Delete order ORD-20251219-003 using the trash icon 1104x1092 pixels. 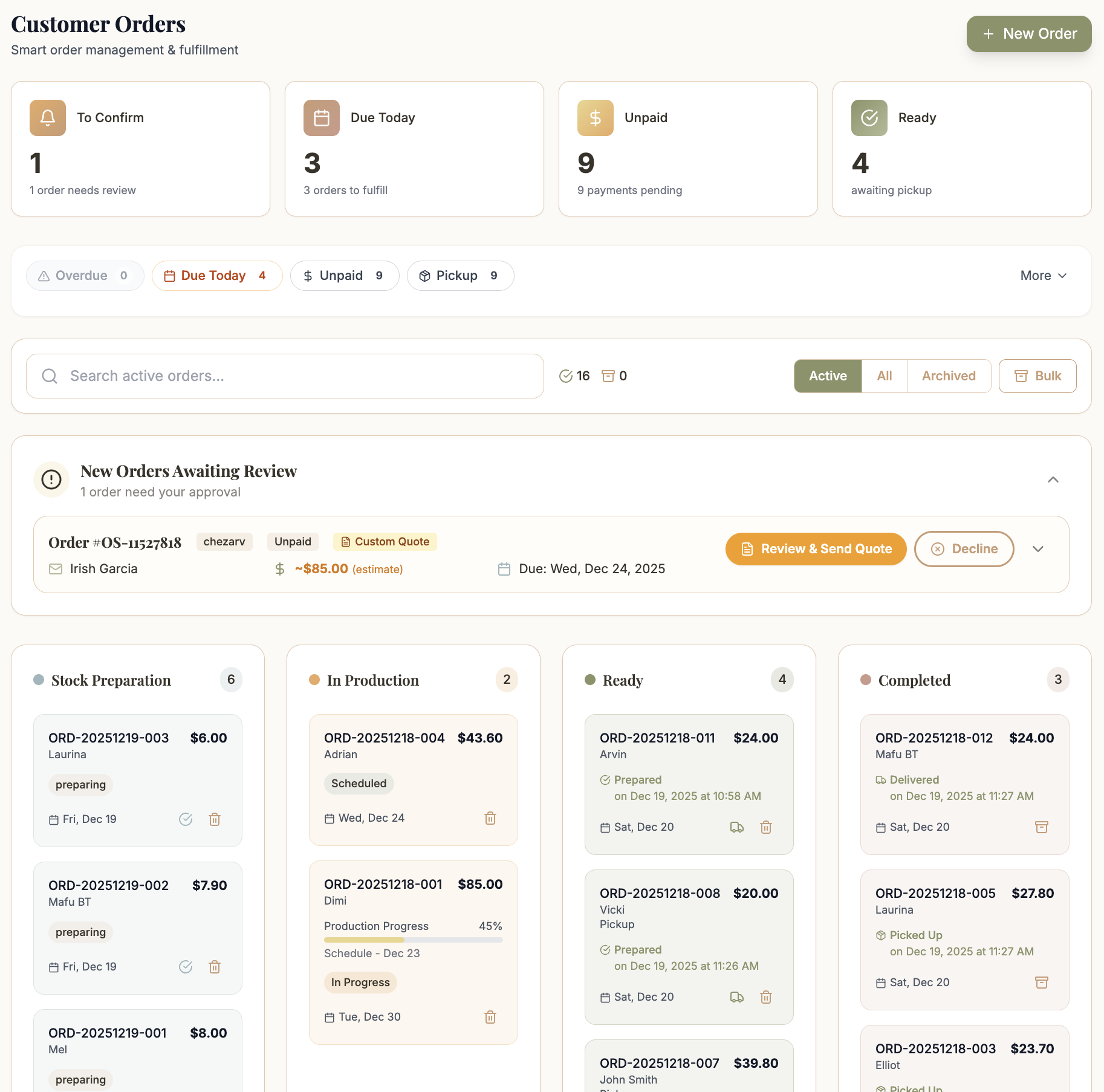[214, 819]
